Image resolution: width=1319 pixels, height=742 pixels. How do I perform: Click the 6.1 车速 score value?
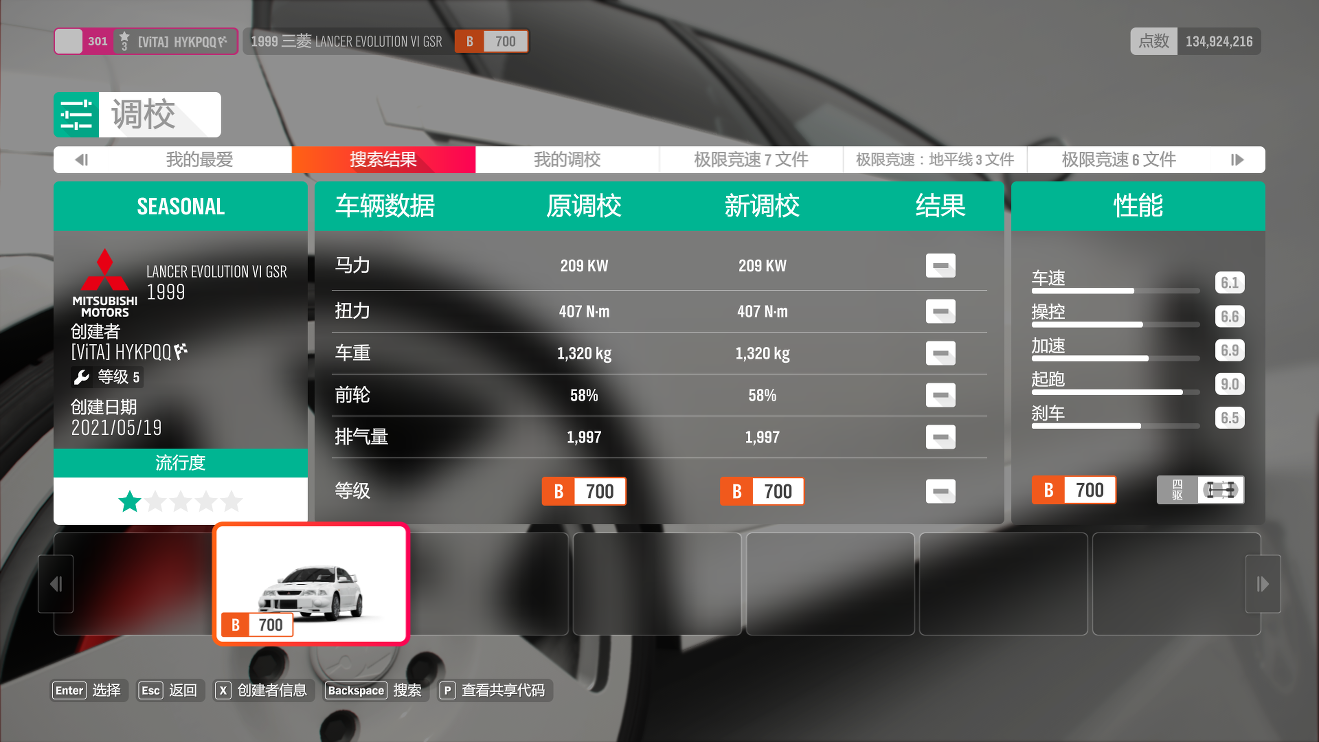[x=1229, y=283]
